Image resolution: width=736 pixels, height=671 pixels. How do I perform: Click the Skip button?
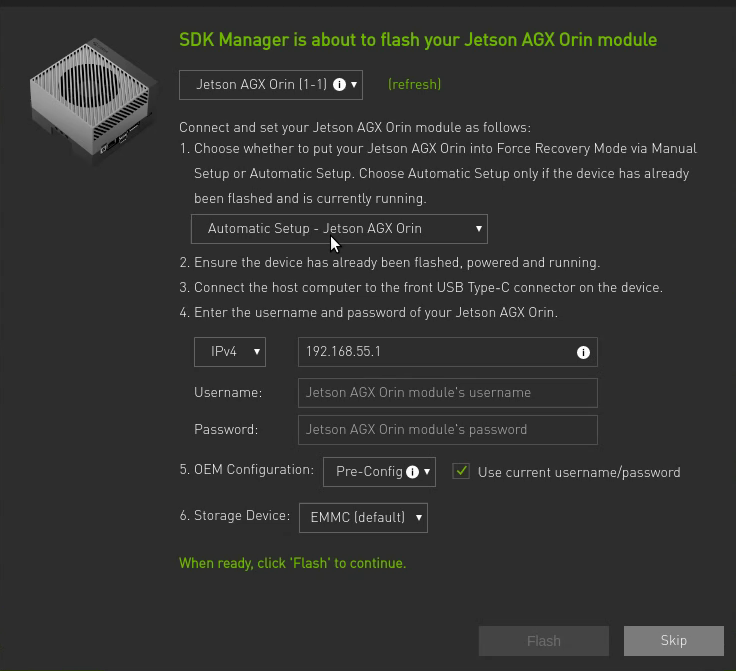click(674, 641)
